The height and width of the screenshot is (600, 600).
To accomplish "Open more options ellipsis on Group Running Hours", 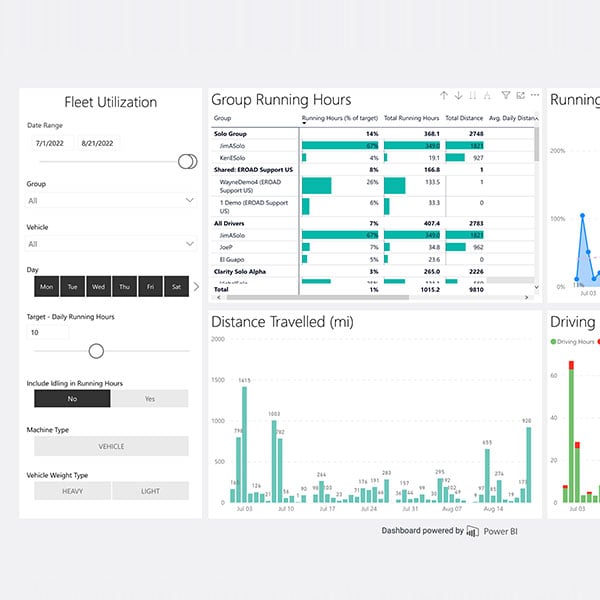I will point(535,95).
